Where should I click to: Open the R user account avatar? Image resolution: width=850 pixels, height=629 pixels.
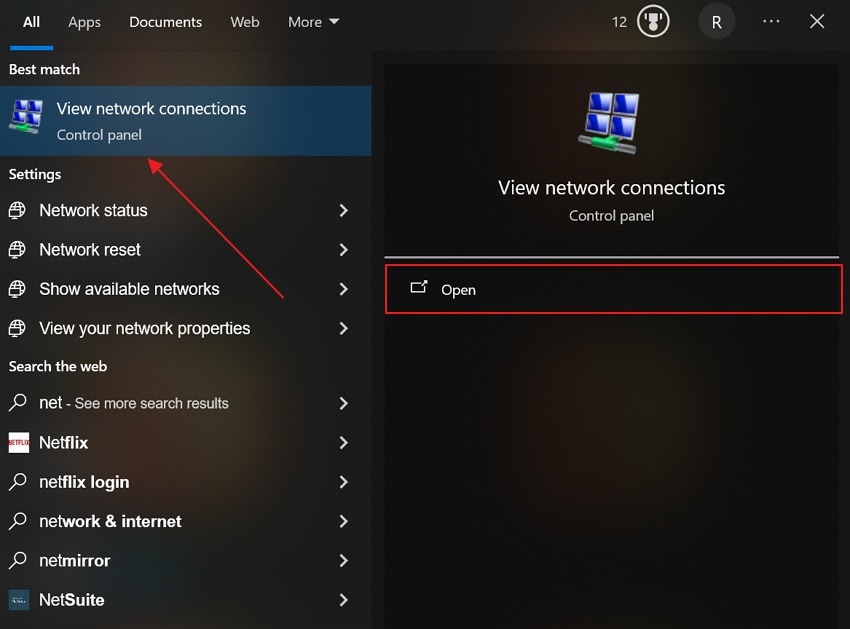click(716, 22)
